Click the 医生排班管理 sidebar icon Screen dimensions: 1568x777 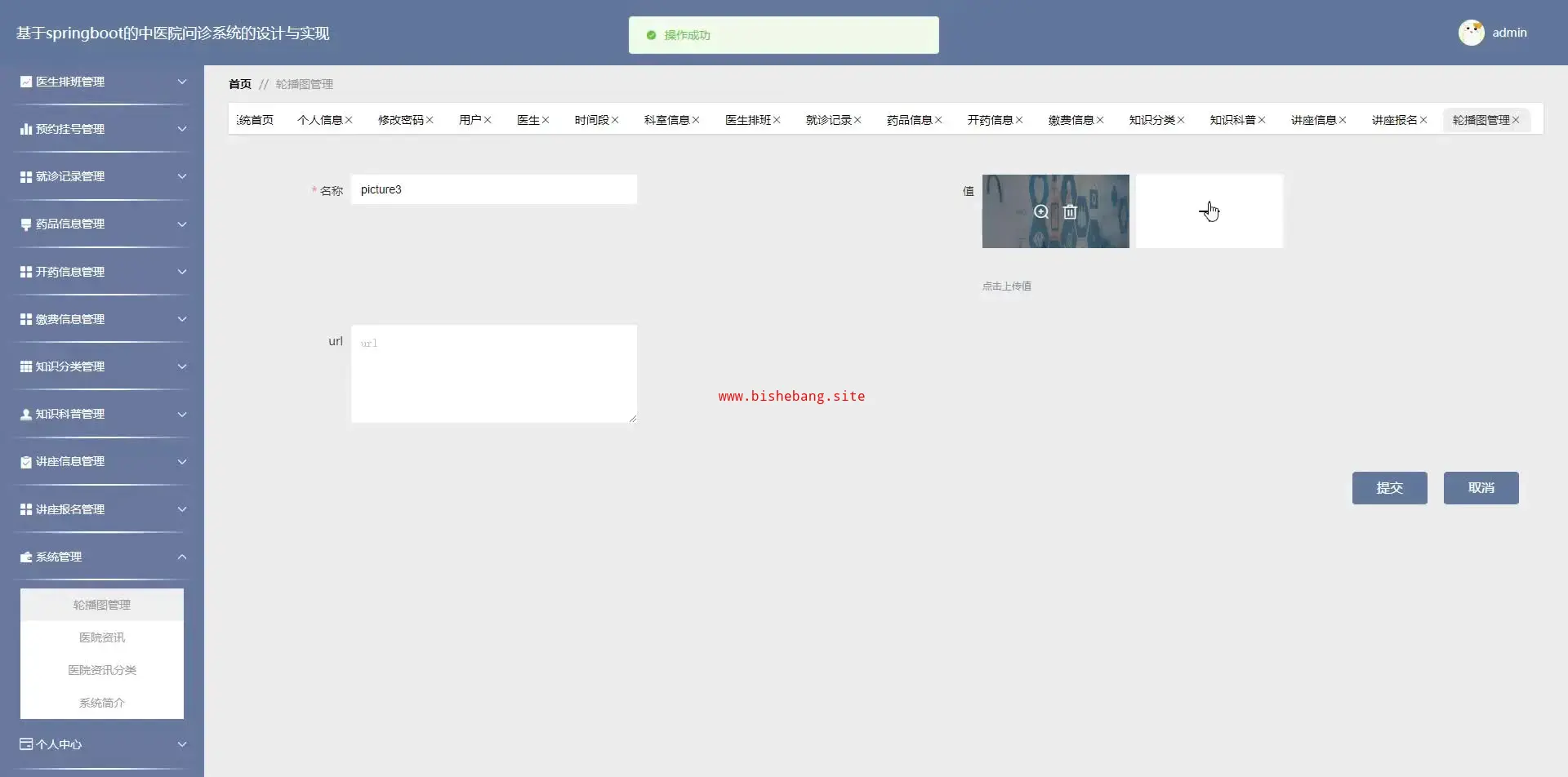pos(26,82)
